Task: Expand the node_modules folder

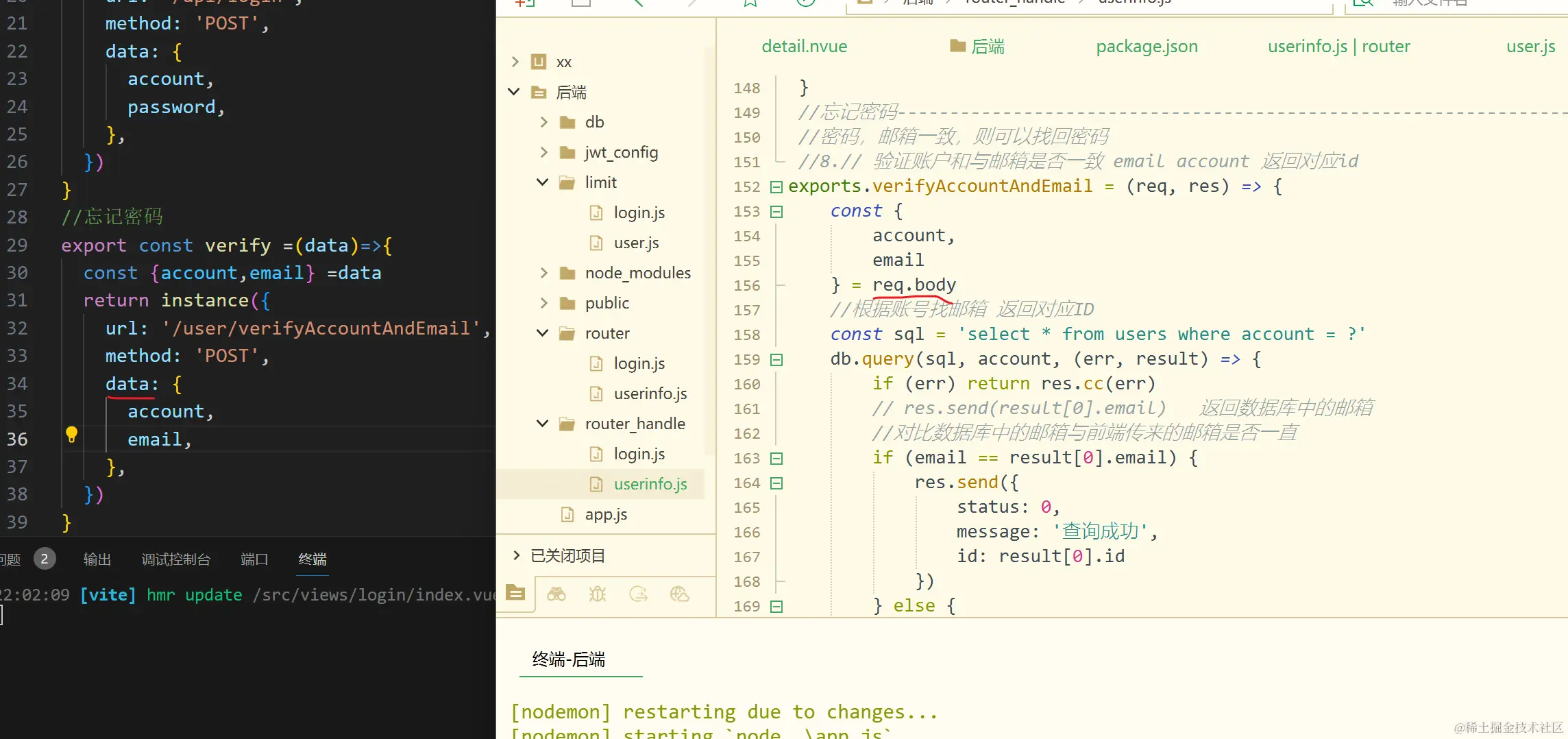Action: point(543,272)
